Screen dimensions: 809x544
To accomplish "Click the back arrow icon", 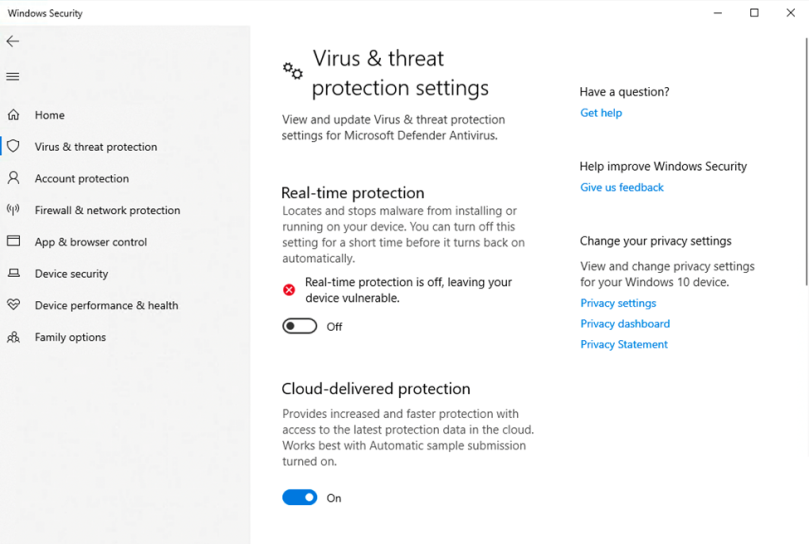I will point(13,41).
